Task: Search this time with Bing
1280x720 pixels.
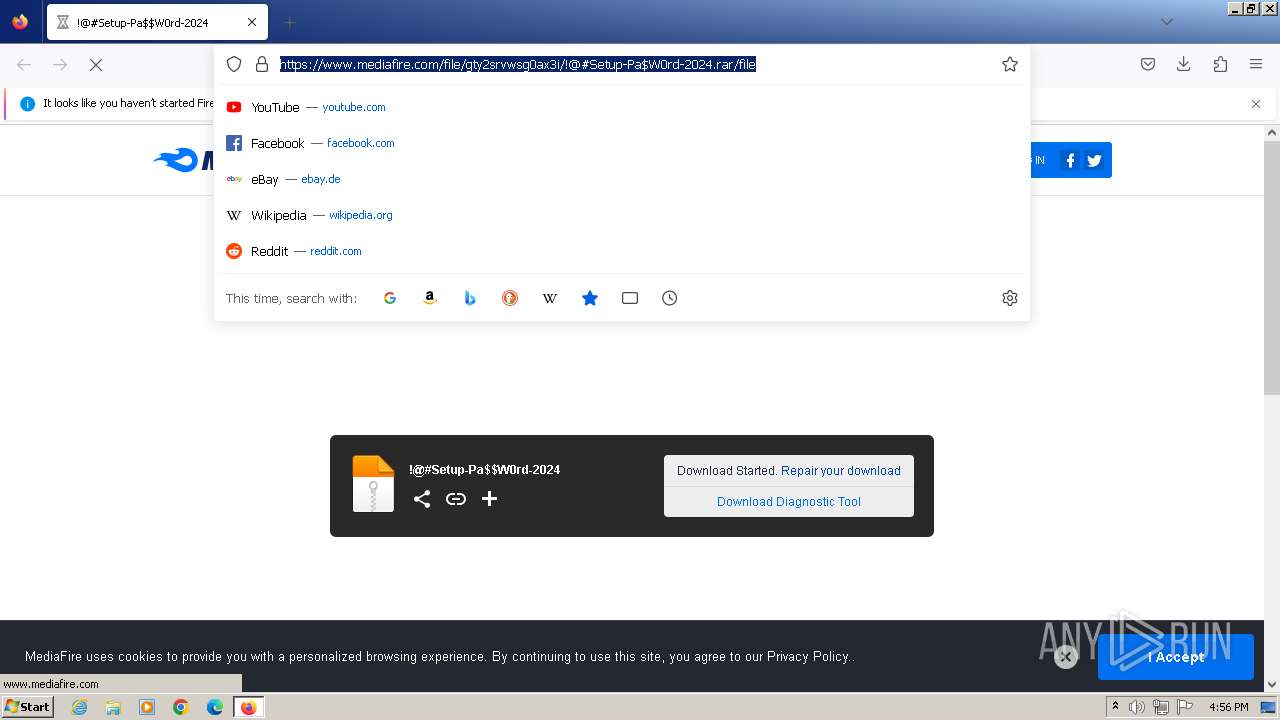Action: point(470,298)
